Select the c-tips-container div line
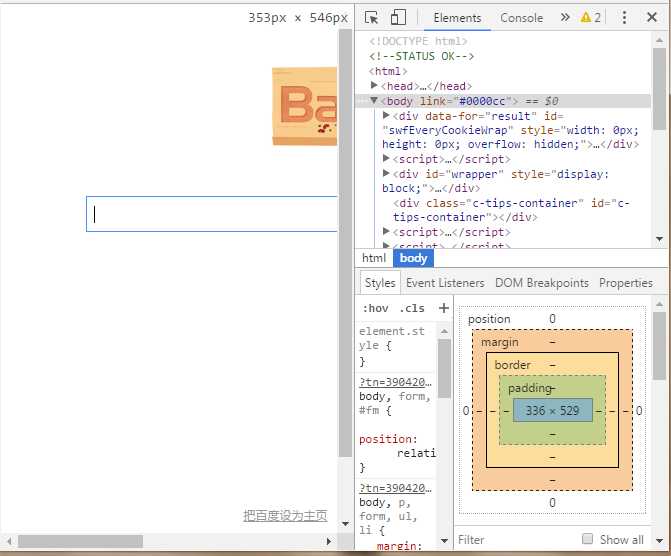671x556 pixels. coord(511,210)
